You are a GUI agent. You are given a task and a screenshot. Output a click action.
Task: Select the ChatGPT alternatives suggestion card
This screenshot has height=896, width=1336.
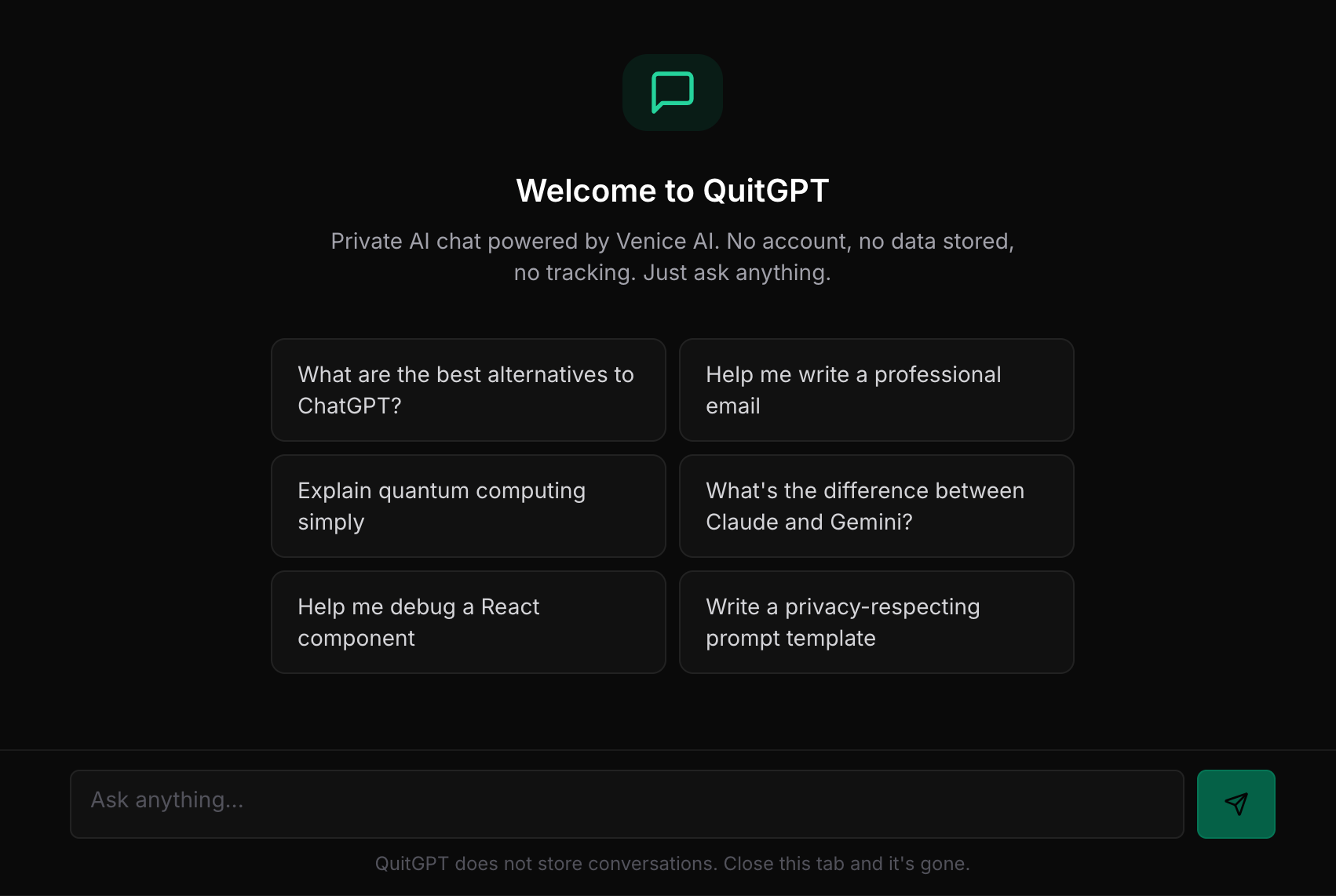[468, 390]
